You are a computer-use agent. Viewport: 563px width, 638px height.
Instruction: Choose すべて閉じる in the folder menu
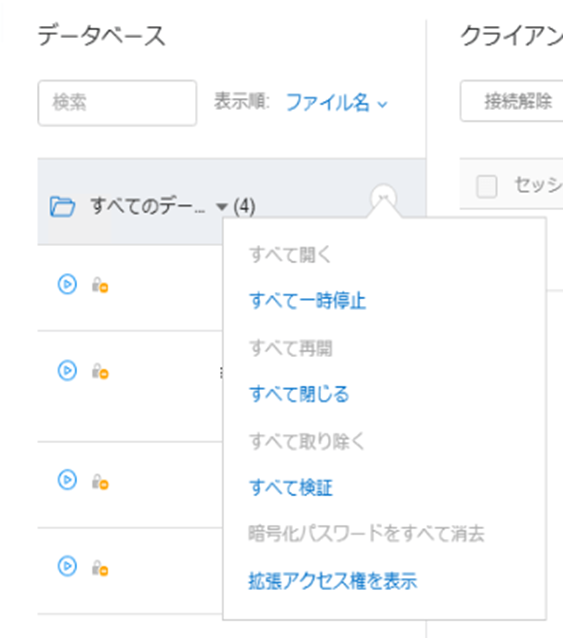point(299,394)
